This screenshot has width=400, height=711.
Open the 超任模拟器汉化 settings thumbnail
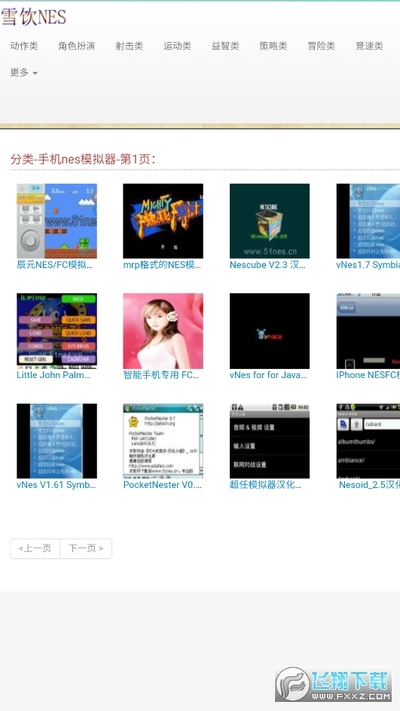tap(269, 441)
